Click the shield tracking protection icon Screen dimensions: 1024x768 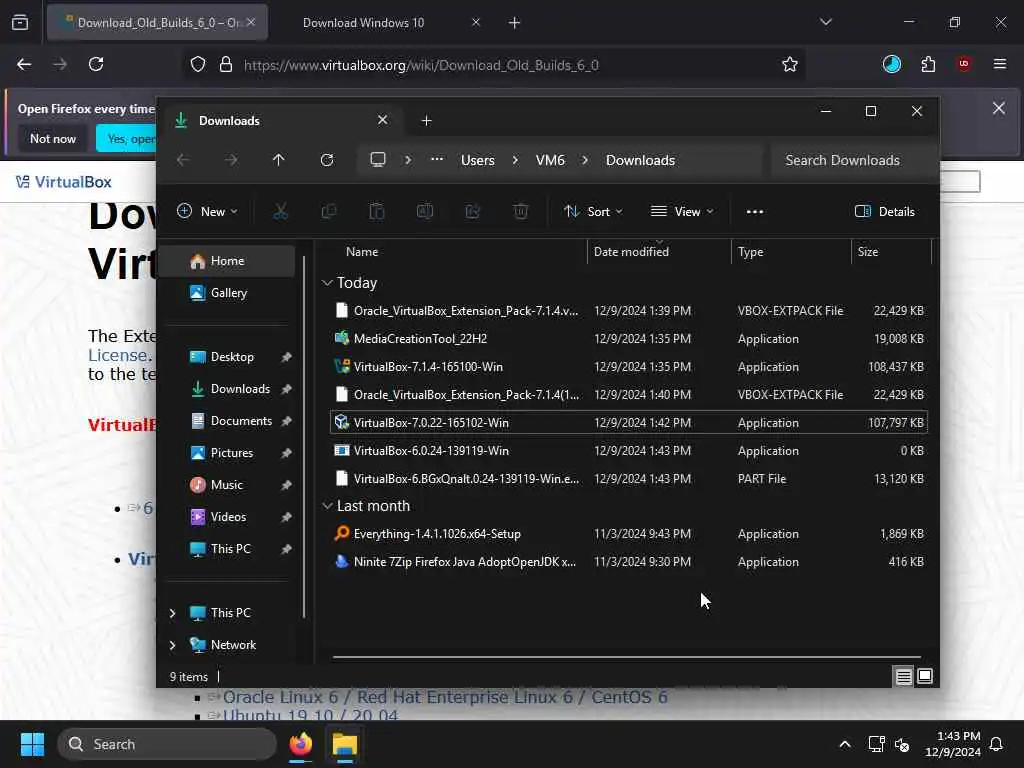coord(198,65)
